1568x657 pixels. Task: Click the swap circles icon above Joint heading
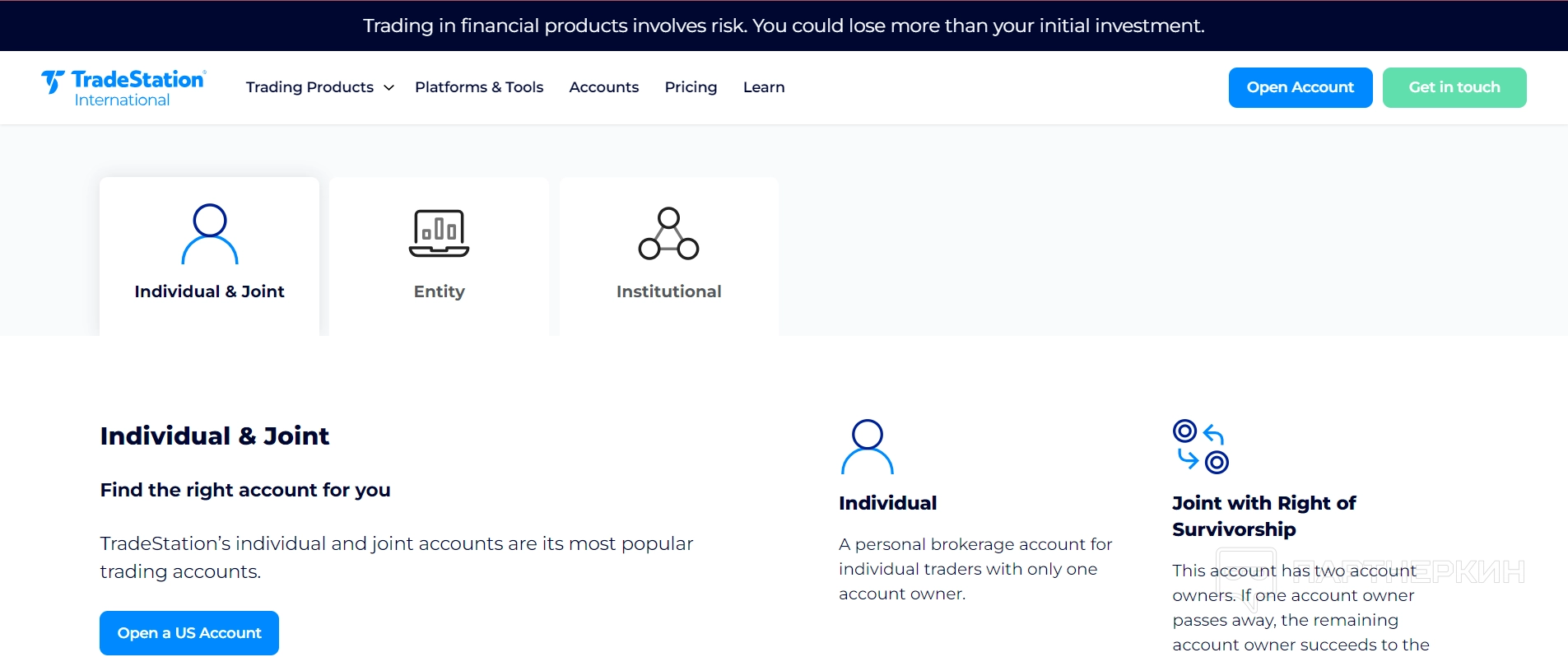pyautogui.click(x=1200, y=447)
